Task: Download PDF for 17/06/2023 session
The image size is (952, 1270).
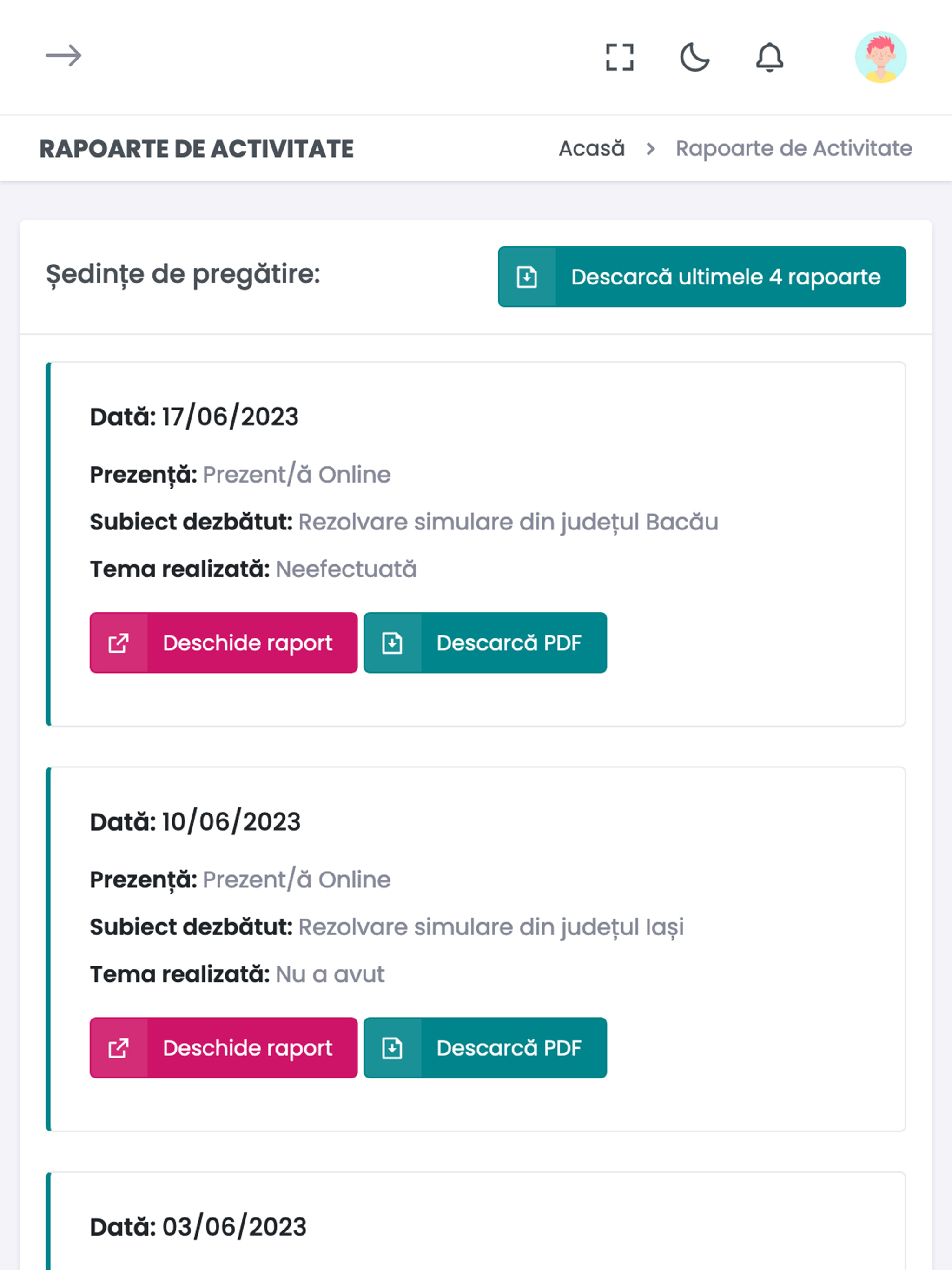Action: [x=485, y=642]
